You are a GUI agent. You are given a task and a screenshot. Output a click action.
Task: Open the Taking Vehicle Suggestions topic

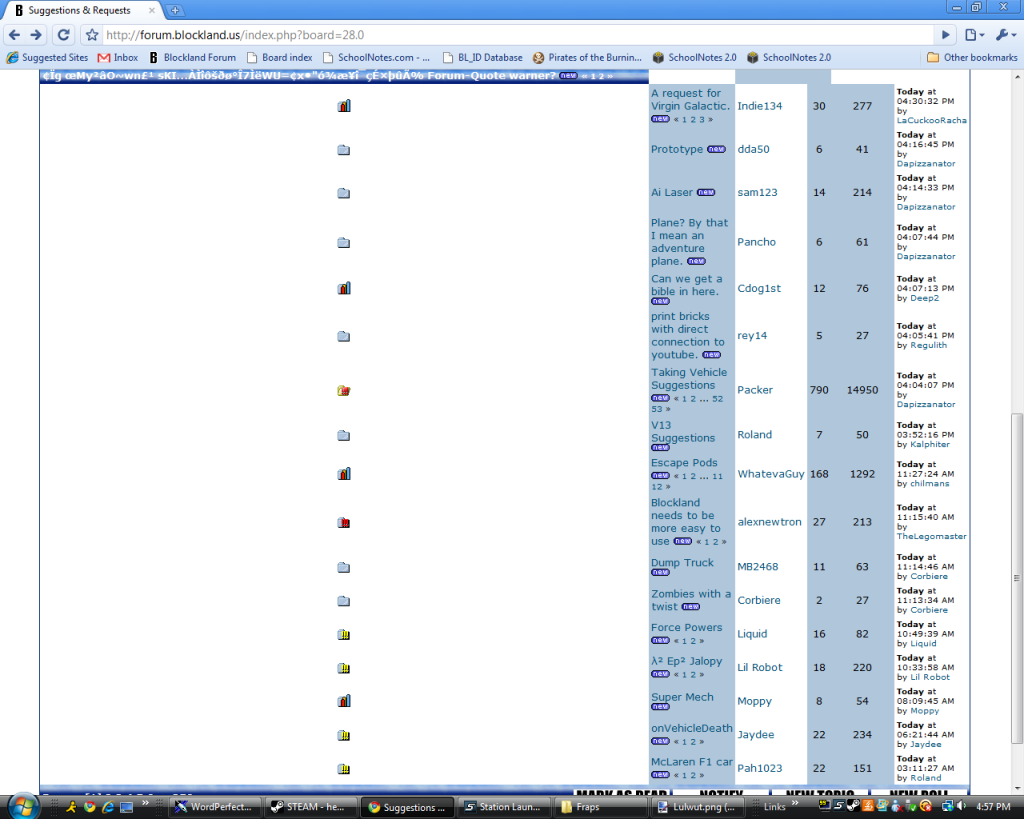pos(688,378)
